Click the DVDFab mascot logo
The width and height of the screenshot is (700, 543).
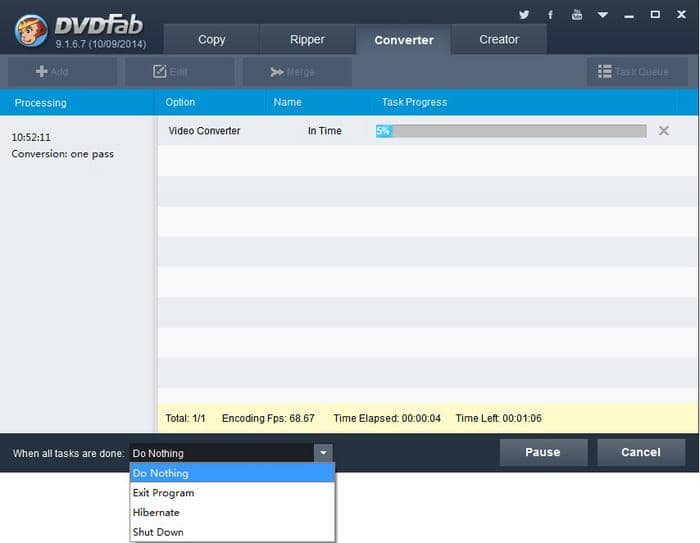coord(31,31)
